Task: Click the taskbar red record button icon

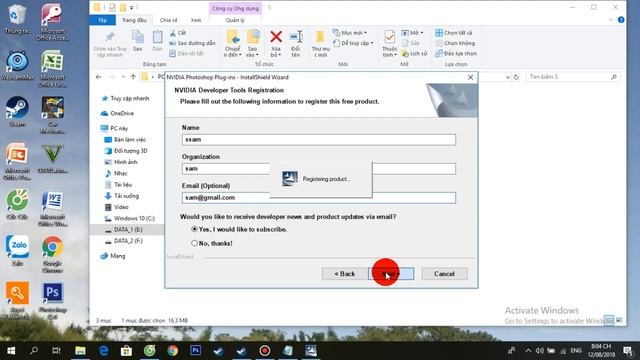Action: tap(264, 351)
